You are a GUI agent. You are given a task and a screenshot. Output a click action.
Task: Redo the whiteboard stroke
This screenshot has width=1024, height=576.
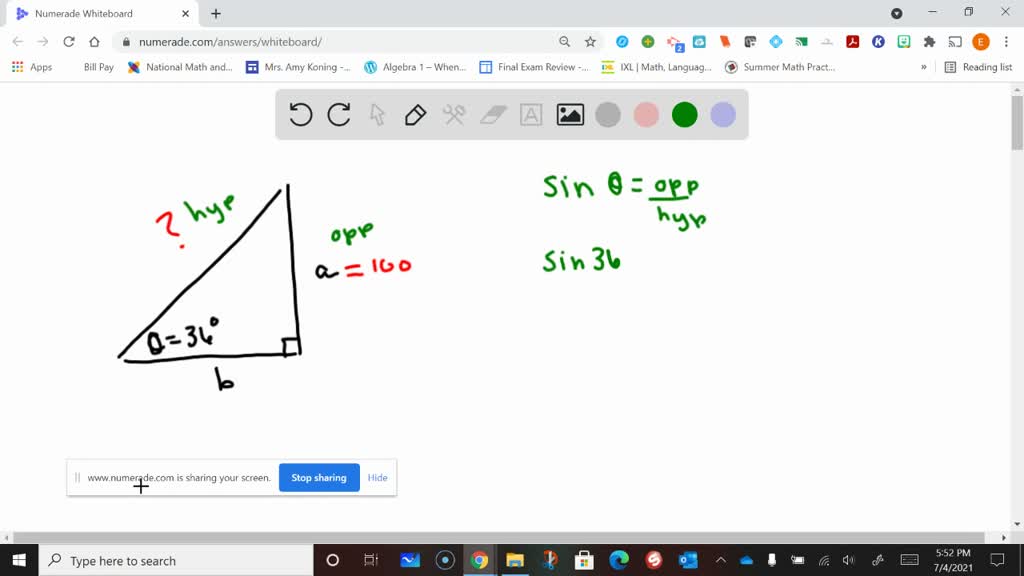click(339, 115)
